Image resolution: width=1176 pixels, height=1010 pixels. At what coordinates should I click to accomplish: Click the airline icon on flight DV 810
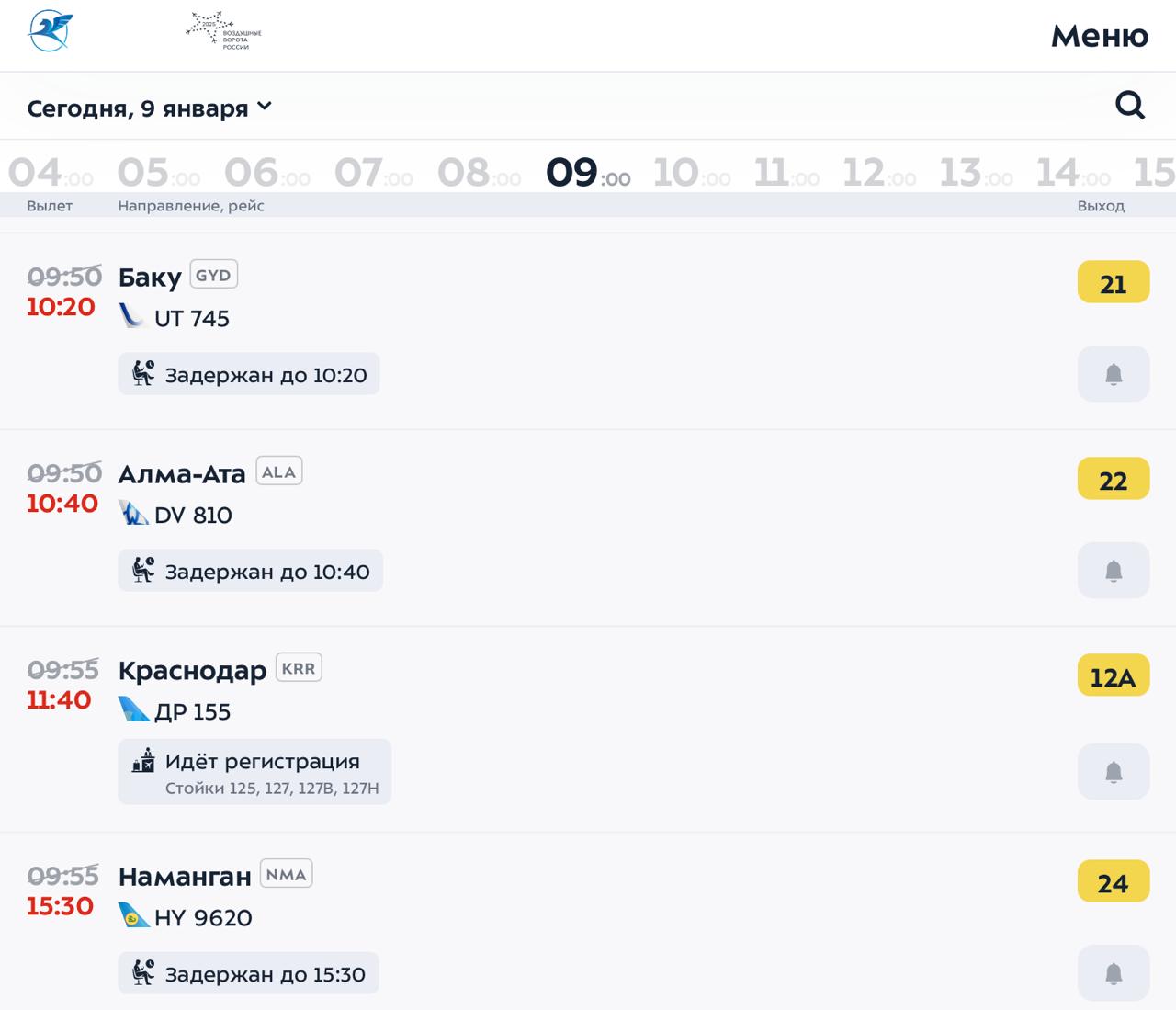(x=134, y=513)
